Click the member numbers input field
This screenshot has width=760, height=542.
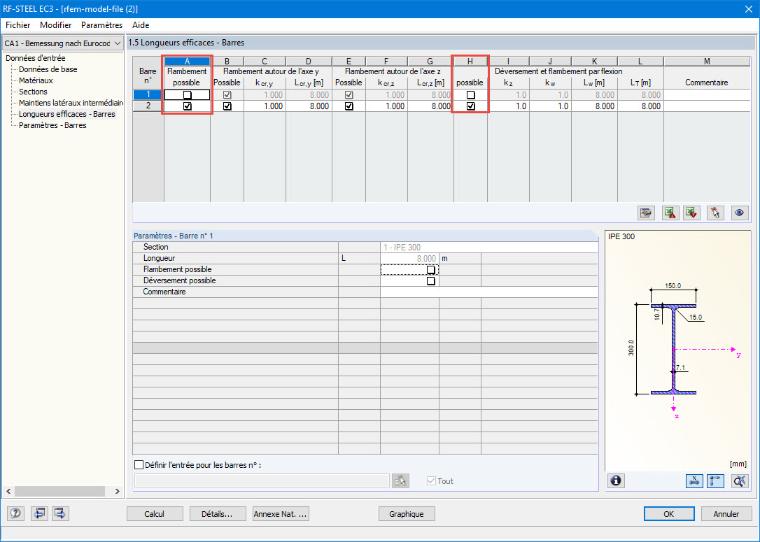coord(262,480)
